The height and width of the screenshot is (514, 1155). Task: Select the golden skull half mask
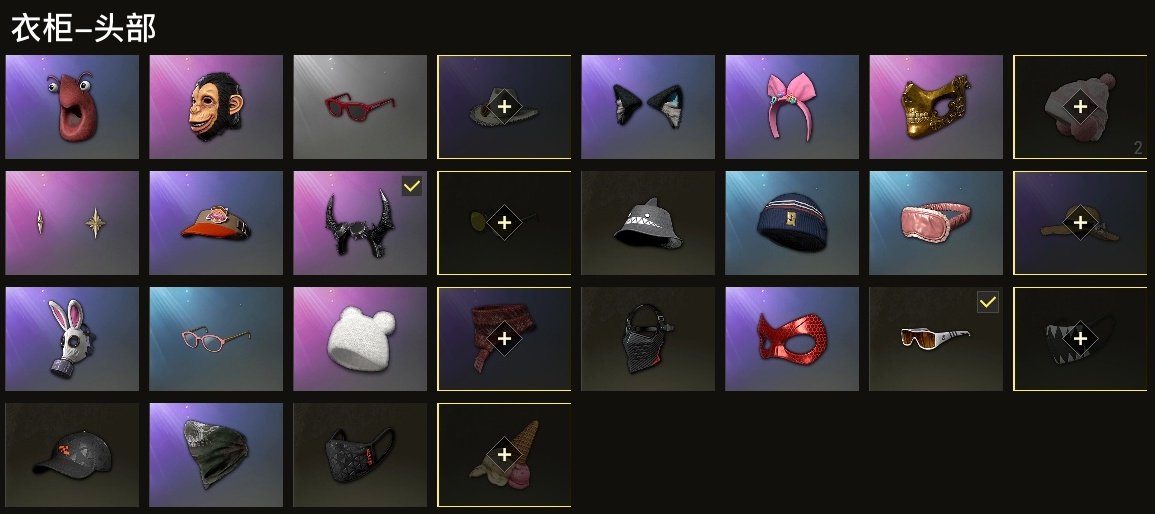pyautogui.click(x=935, y=107)
